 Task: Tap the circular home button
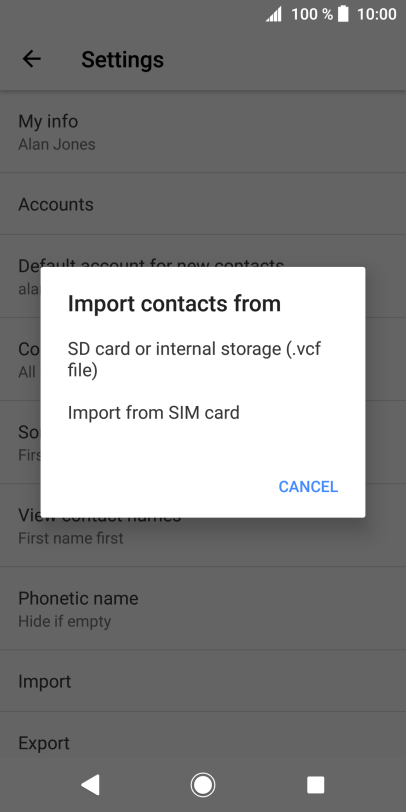coord(202,785)
